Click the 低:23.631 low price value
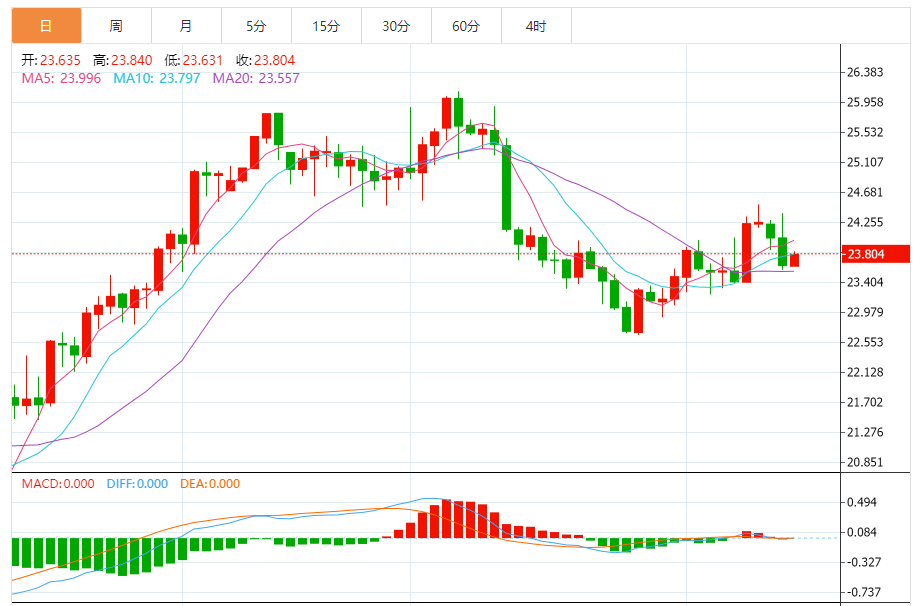This screenshot has height=606, width=920. tap(194, 60)
